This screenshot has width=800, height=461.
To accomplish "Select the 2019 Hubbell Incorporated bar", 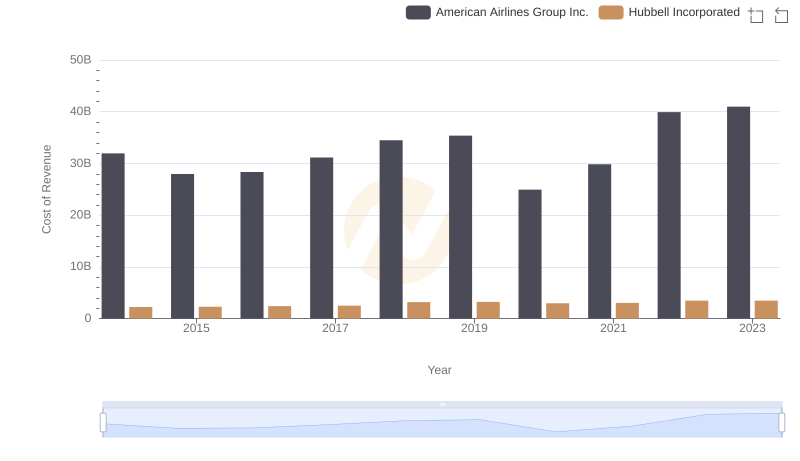I will tap(488, 310).
